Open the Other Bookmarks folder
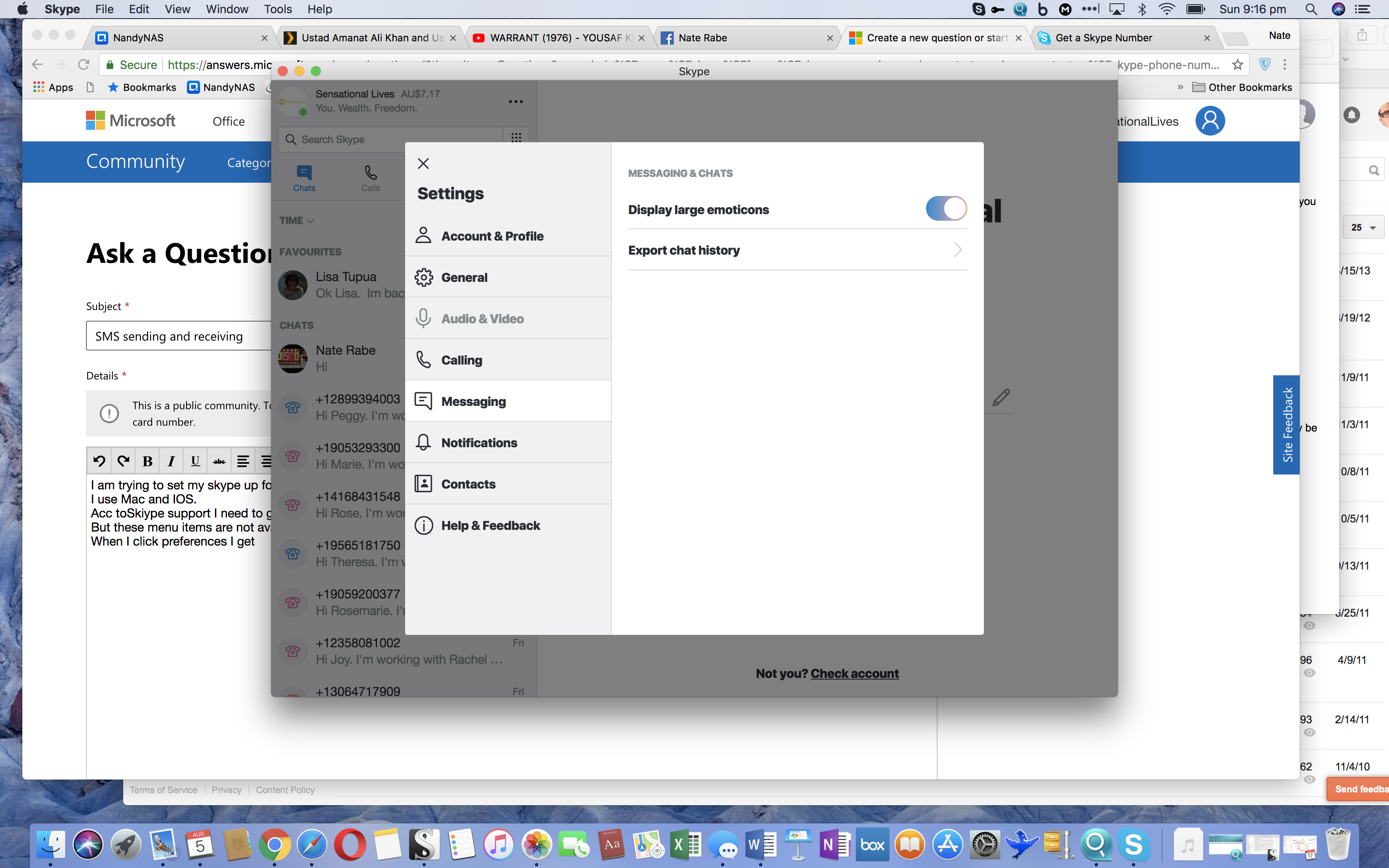 tap(1242, 87)
